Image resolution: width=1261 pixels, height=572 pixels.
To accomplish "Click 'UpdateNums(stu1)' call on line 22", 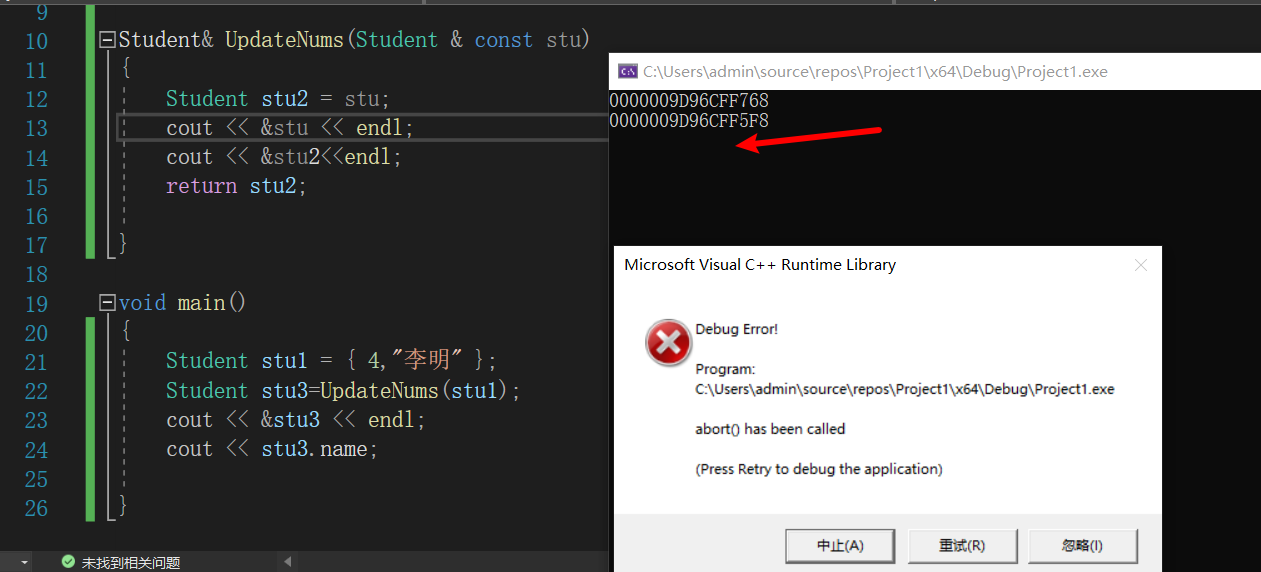I will [414, 390].
